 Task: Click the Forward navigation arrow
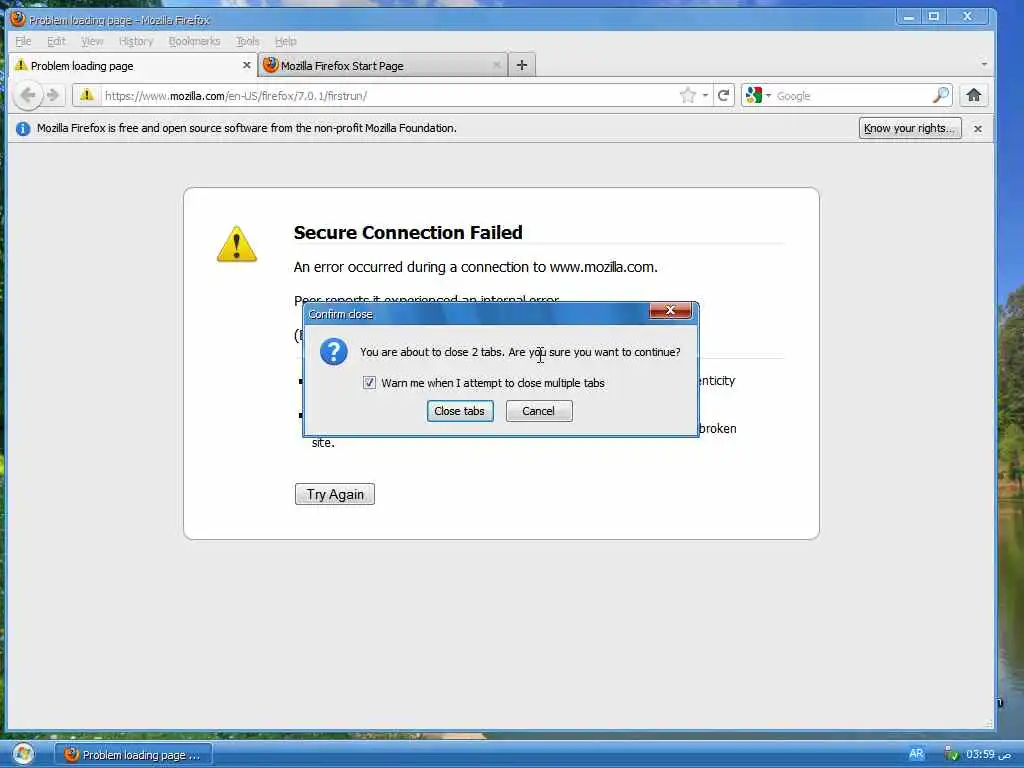click(x=54, y=95)
